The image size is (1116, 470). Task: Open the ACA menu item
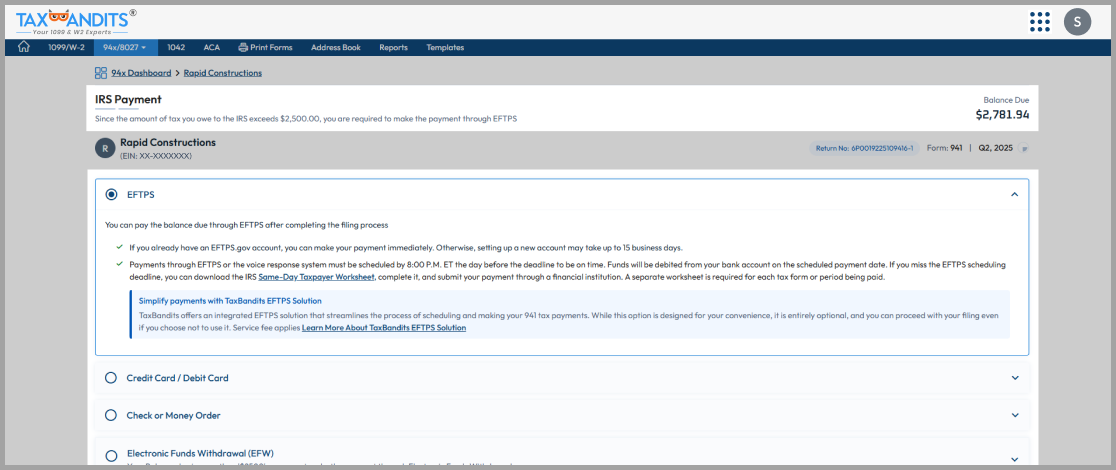pos(211,48)
